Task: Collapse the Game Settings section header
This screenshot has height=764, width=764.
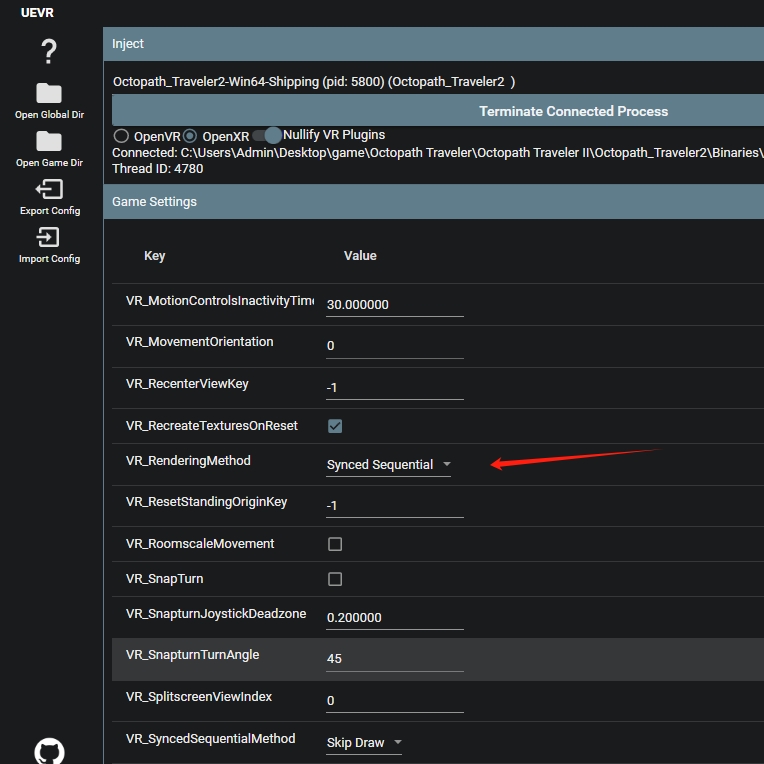Action: pyautogui.click(x=434, y=202)
